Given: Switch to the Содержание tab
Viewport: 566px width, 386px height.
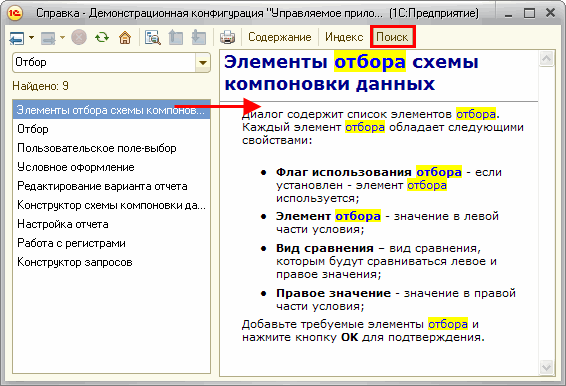Looking at the screenshot, I should pos(280,37).
